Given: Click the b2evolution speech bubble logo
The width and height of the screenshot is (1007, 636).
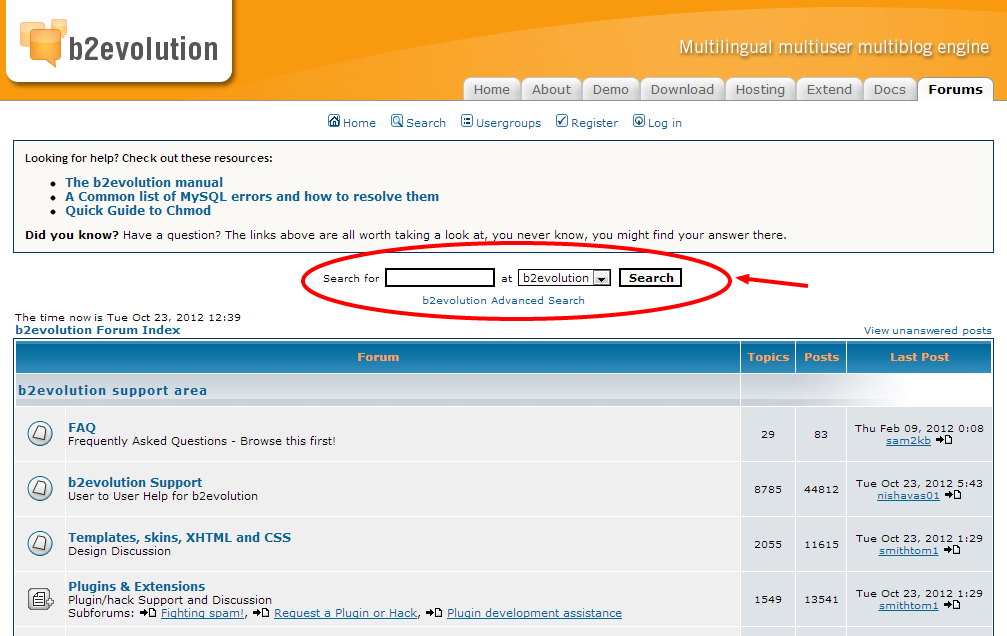Looking at the screenshot, I should pyautogui.click(x=43, y=42).
